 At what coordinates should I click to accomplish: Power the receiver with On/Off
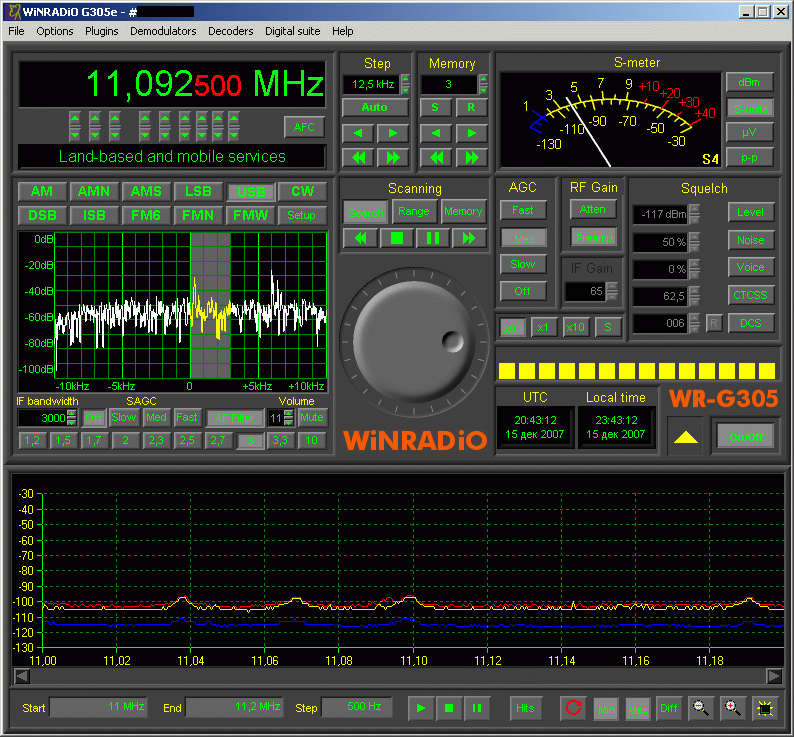tap(746, 437)
